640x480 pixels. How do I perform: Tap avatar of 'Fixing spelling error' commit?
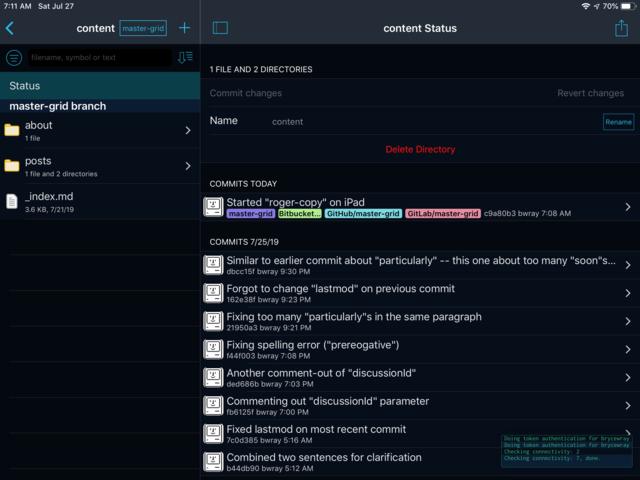click(213, 349)
